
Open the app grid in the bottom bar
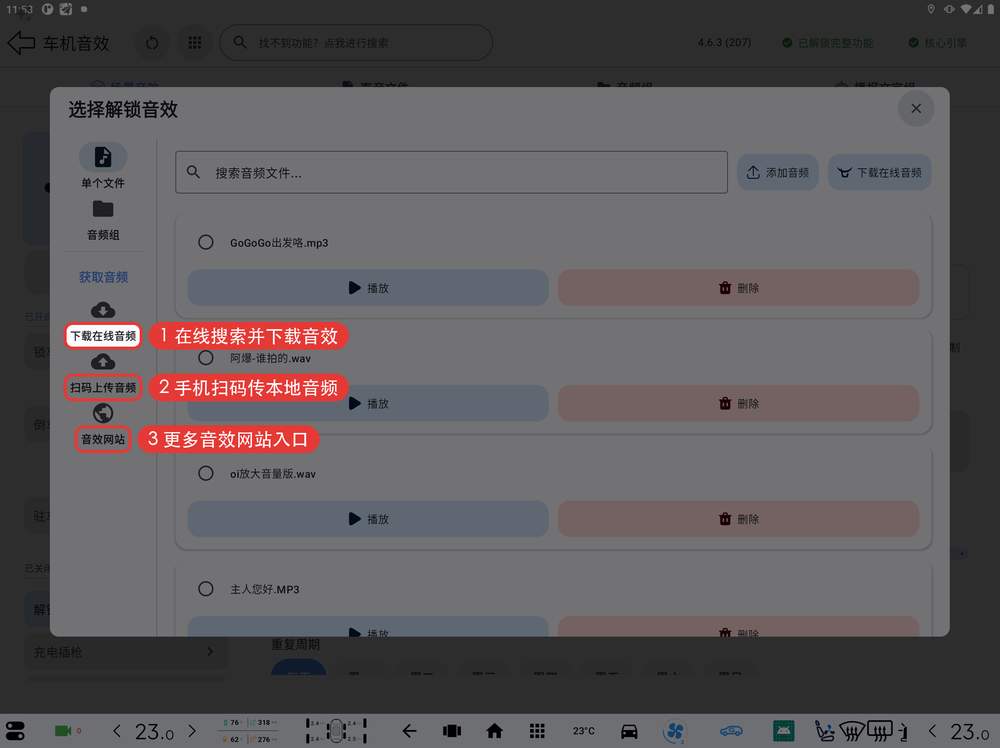(537, 731)
